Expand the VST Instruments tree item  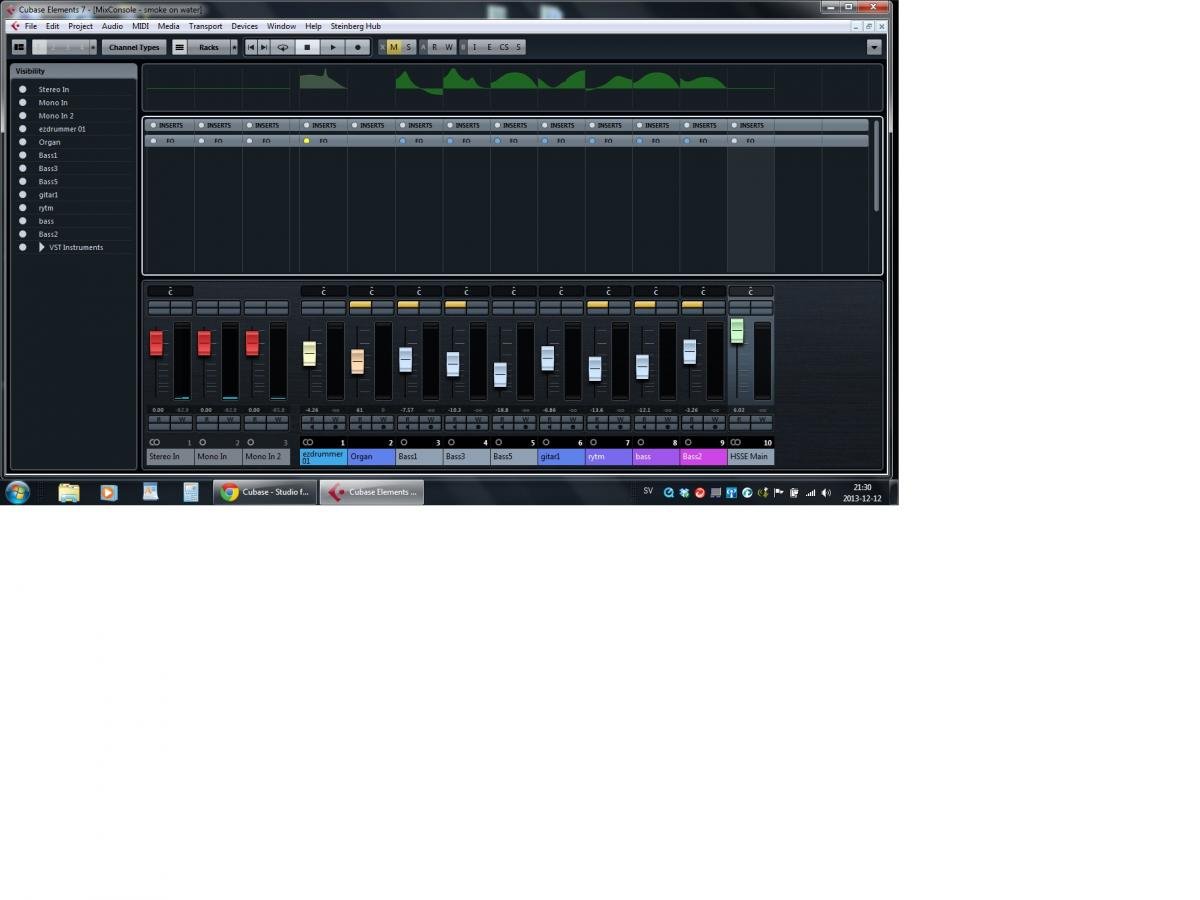[42, 247]
